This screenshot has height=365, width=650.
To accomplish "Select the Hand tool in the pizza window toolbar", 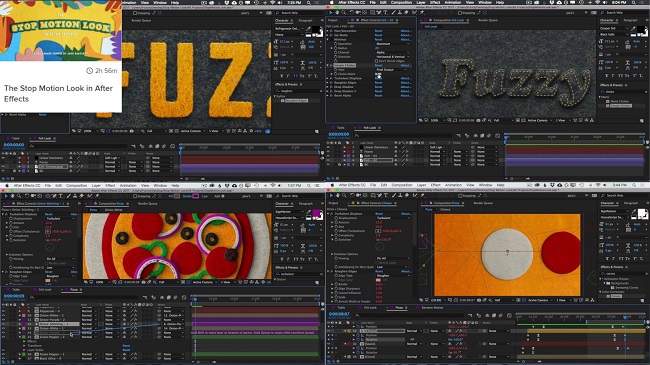I will pos(13,196).
